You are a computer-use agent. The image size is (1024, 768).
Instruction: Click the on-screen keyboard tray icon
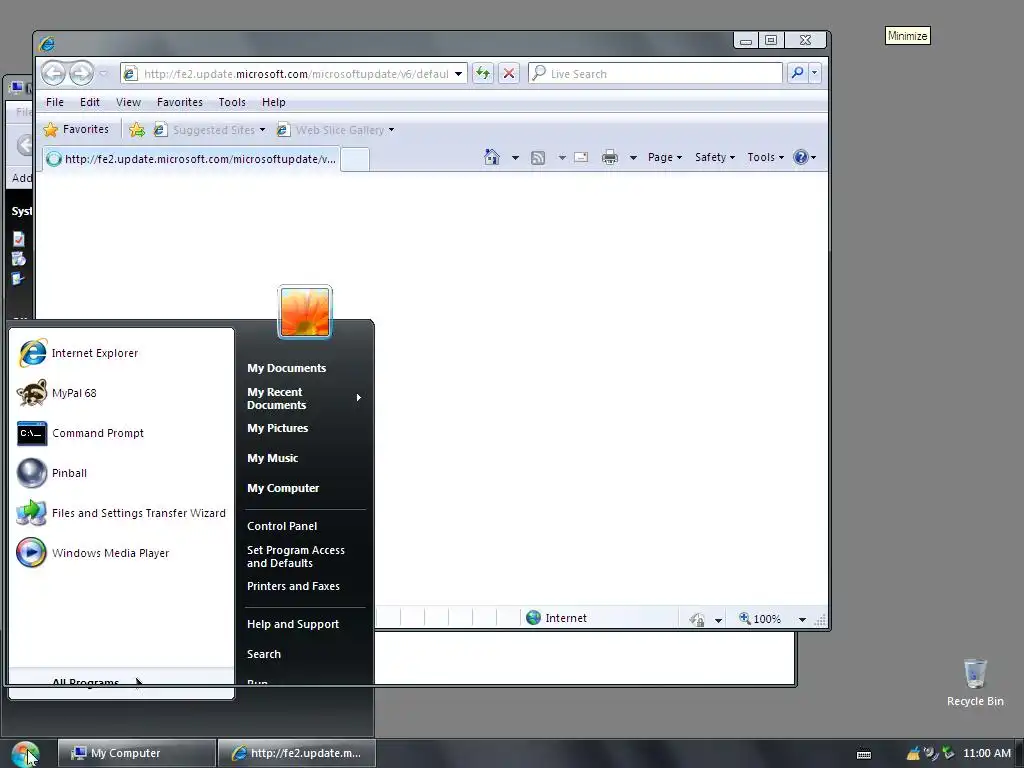point(863,754)
